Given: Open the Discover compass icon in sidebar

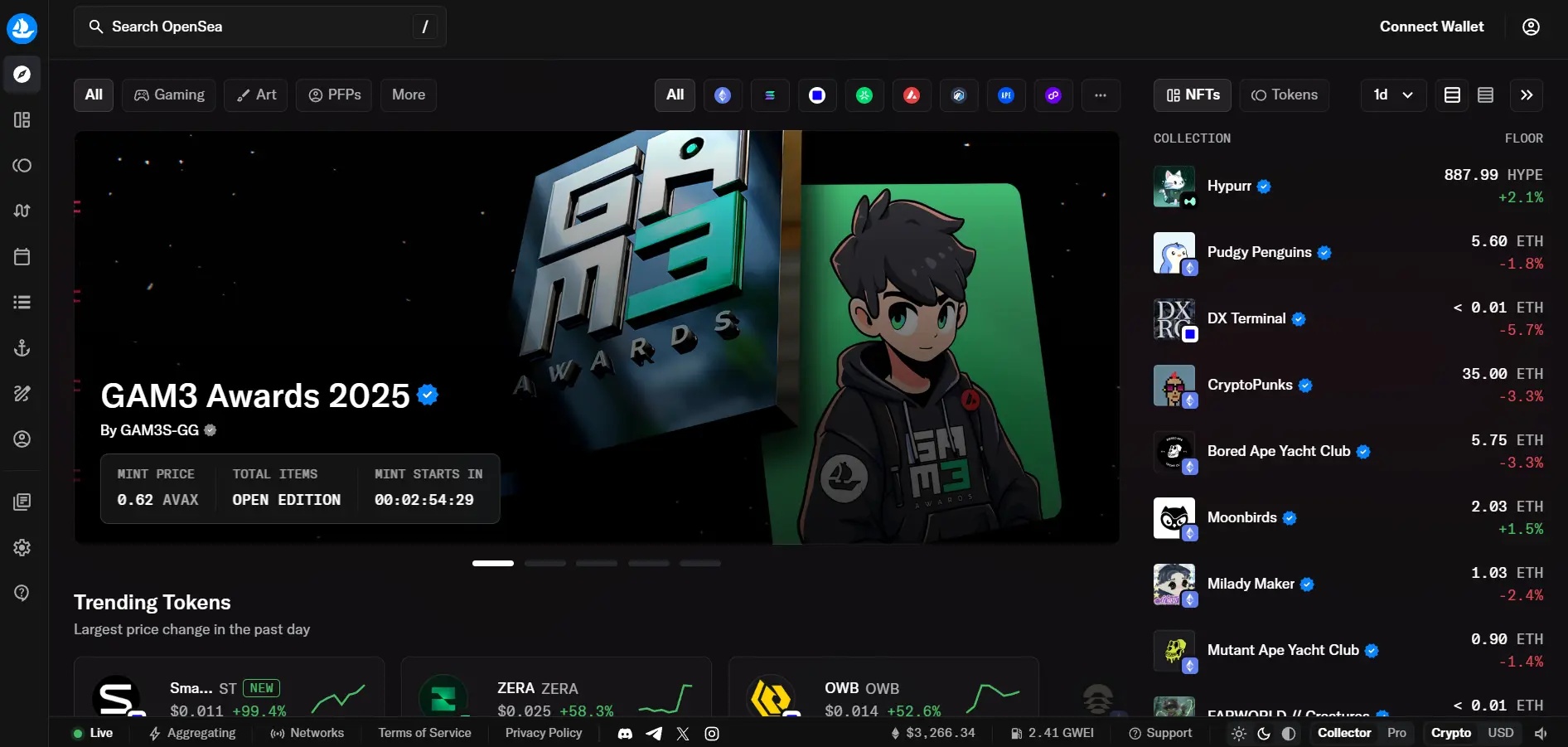Looking at the screenshot, I should tap(22, 75).
